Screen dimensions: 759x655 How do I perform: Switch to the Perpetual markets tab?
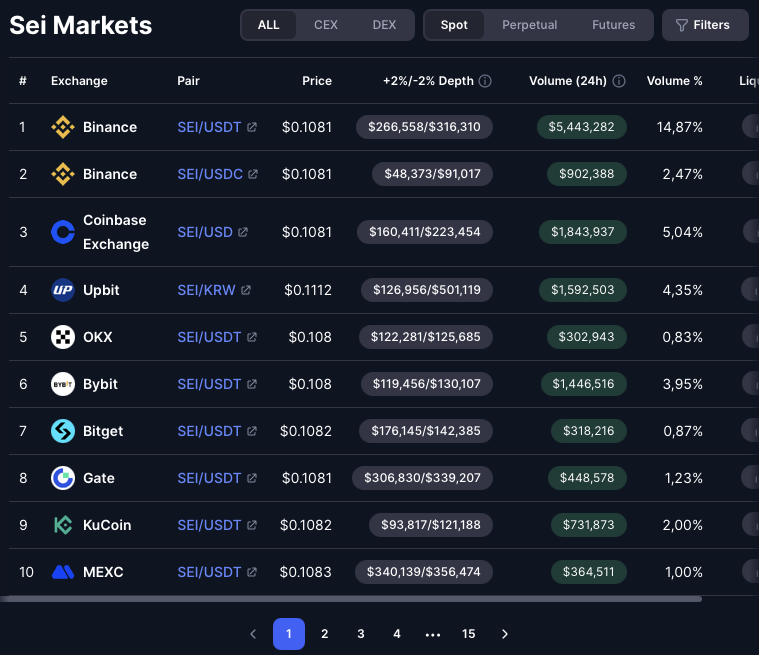tap(529, 25)
